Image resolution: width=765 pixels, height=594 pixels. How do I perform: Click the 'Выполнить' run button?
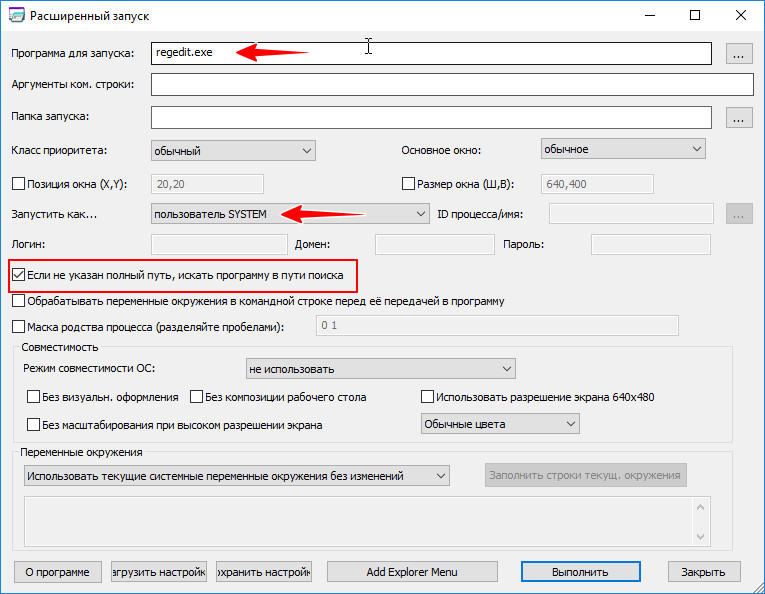[x=581, y=572]
